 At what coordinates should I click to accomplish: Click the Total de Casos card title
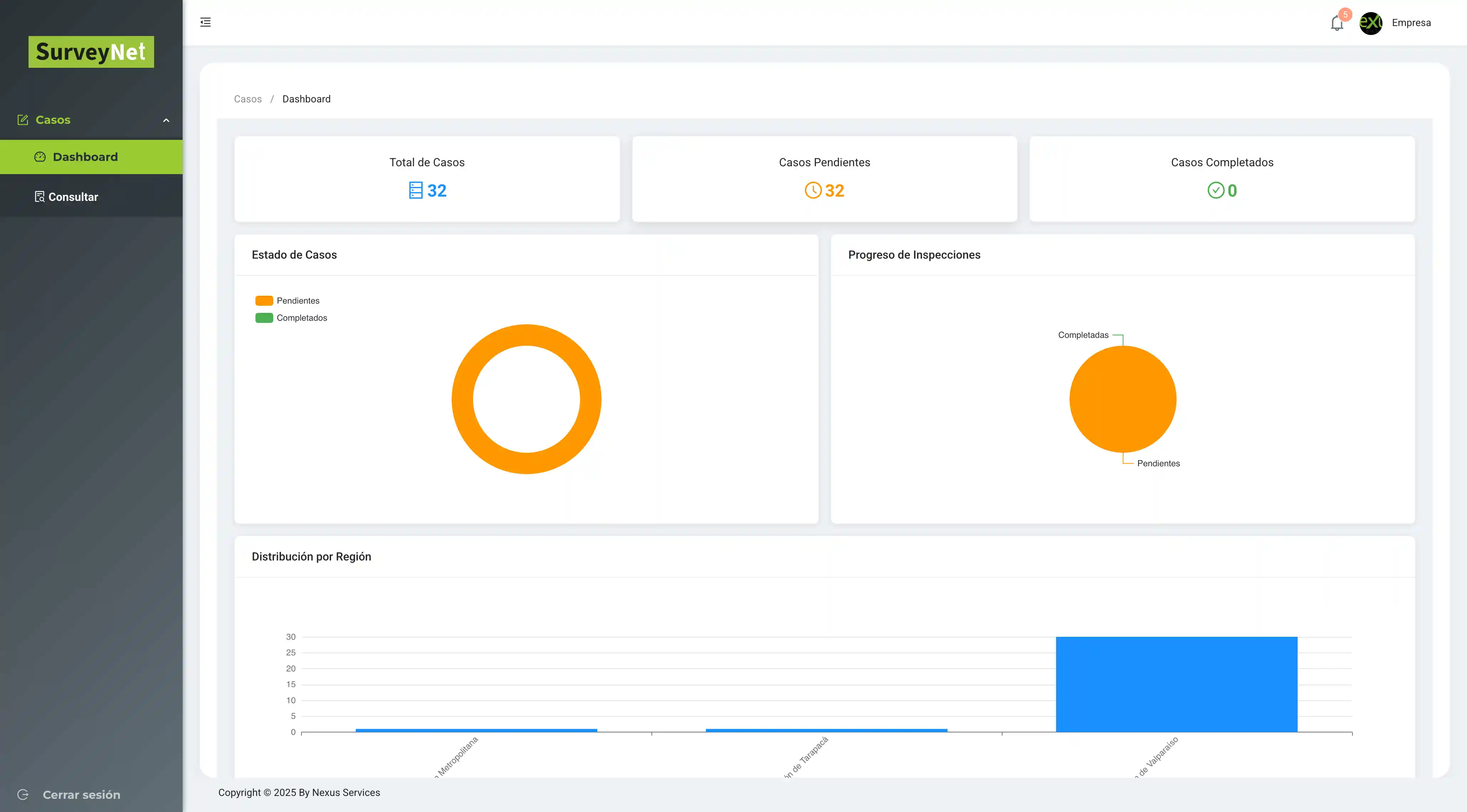tap(427, 162)
